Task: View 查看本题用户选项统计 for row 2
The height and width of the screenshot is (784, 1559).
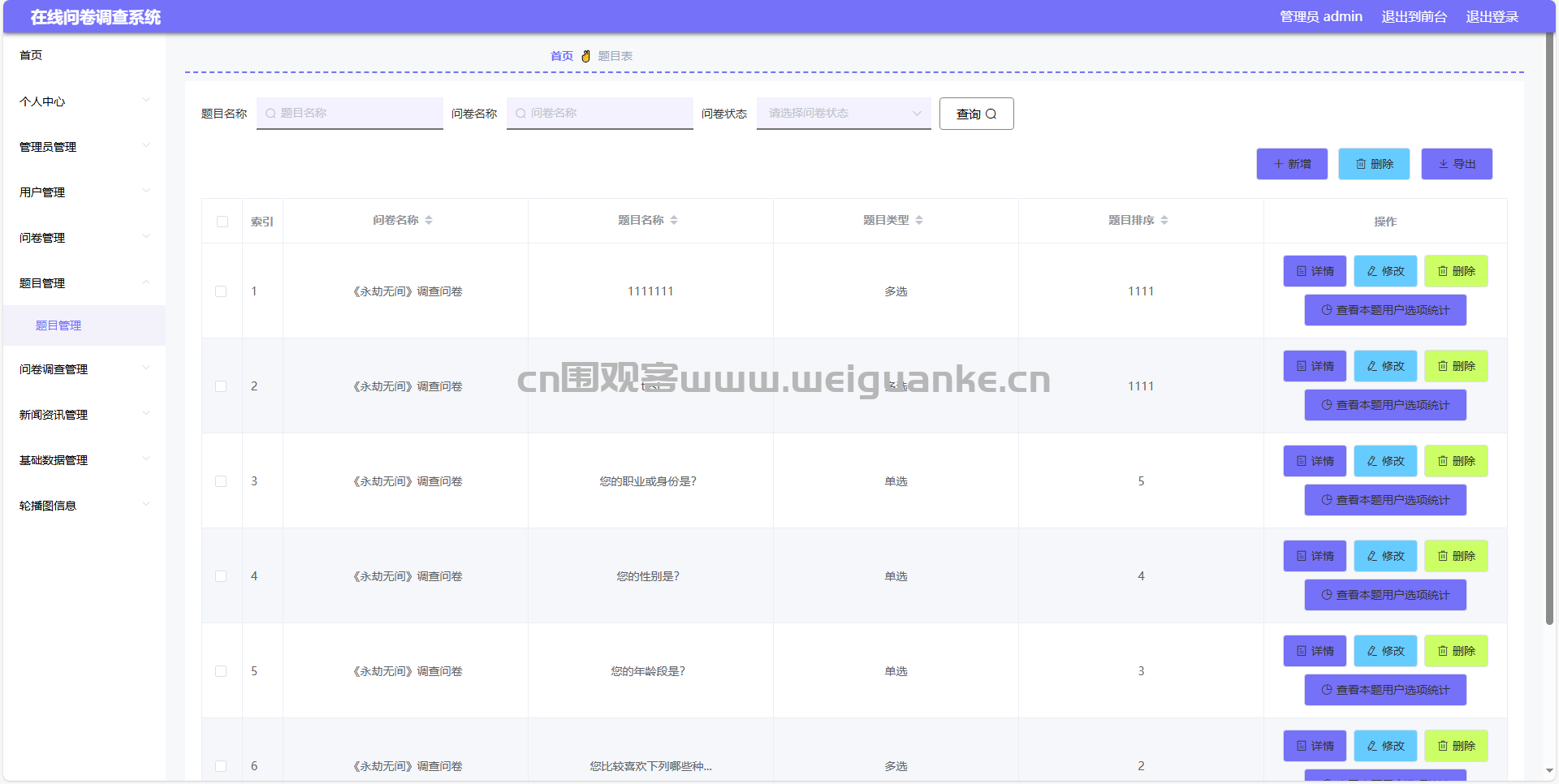Action: [1385, 405]
